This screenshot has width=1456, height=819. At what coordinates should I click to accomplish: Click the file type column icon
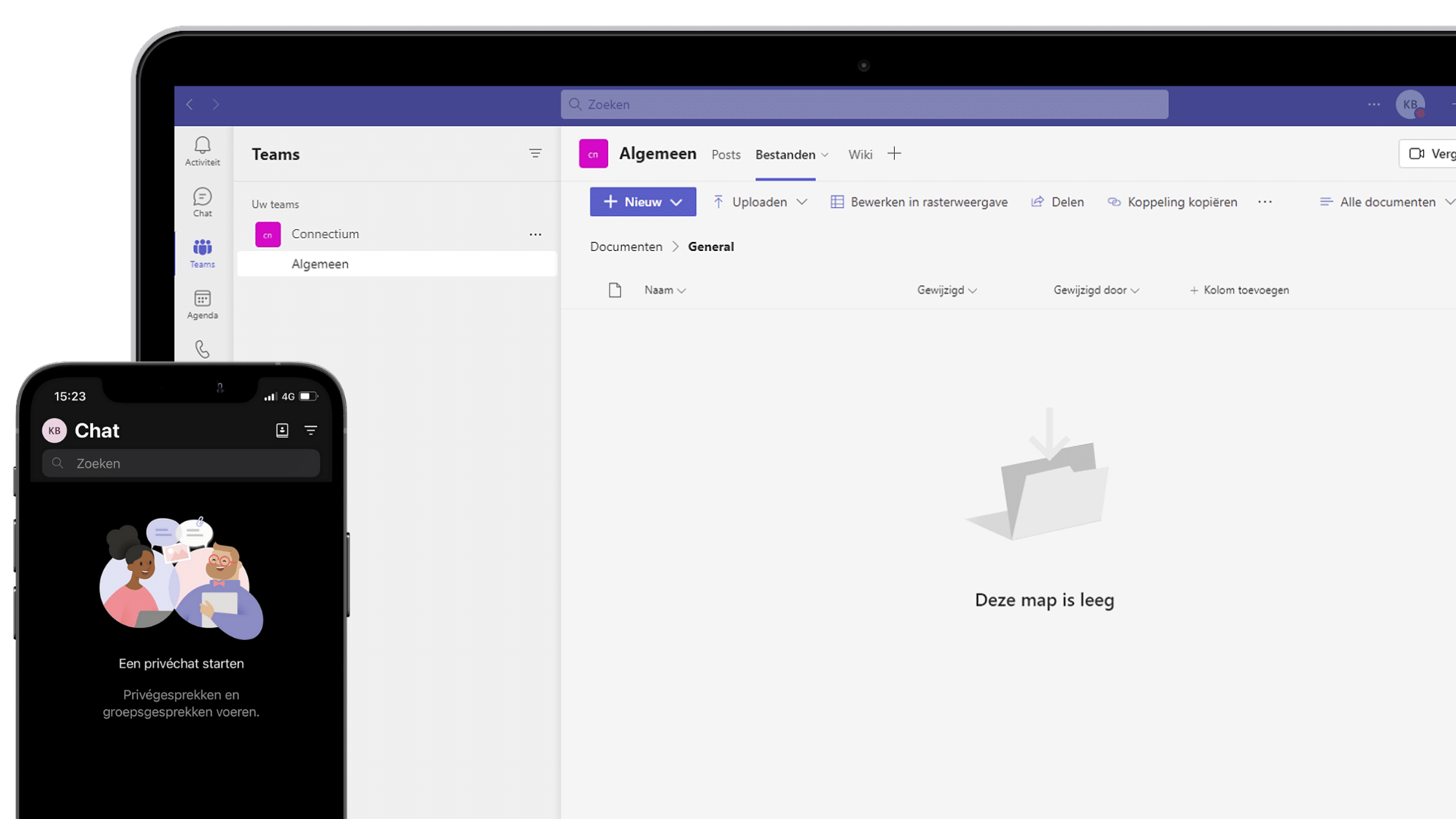click(x=615, y=290)
